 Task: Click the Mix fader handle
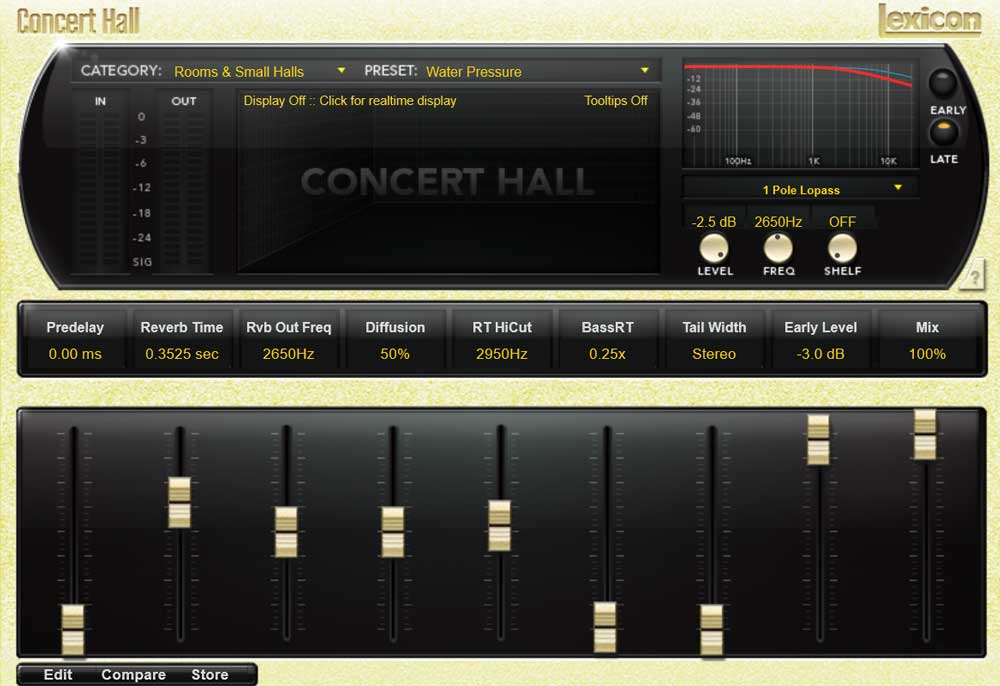(x=925, y=434)
